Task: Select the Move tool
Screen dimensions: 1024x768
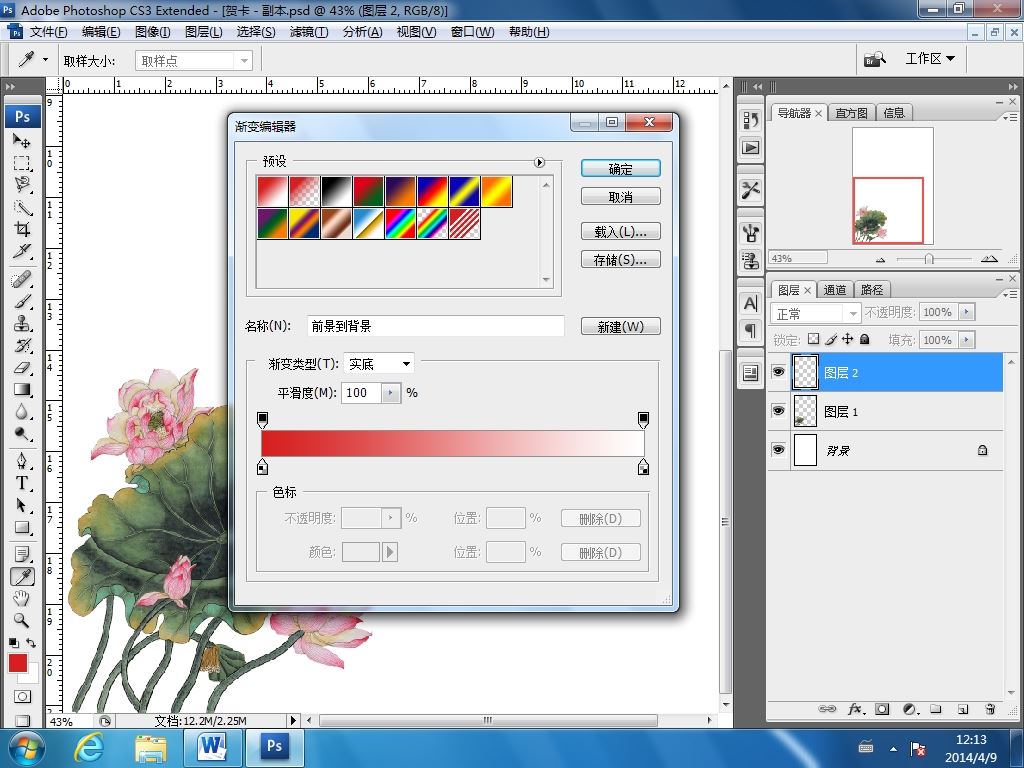Action: (22, 140)
